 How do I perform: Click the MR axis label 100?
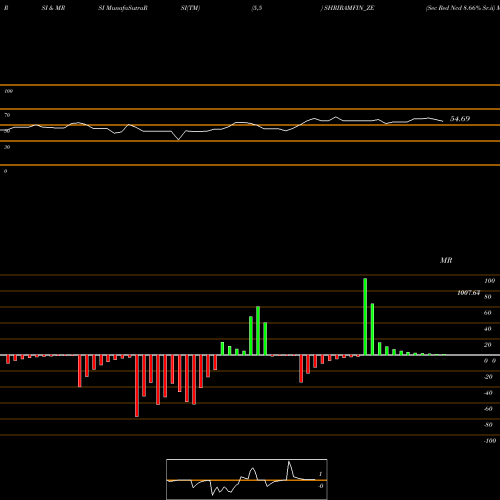(489, 281)
